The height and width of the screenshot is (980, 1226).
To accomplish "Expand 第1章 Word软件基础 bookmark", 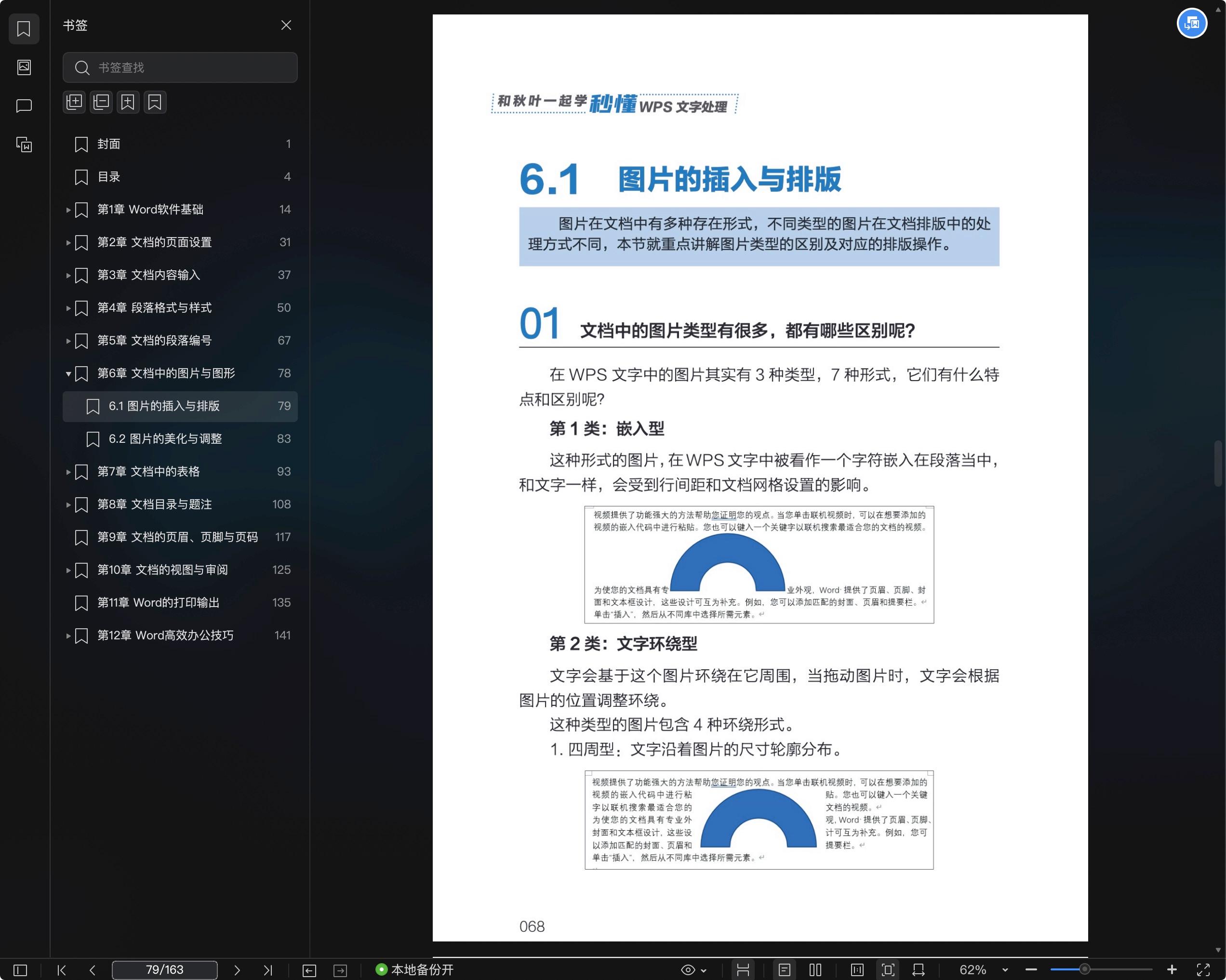I will coord(68,210).
